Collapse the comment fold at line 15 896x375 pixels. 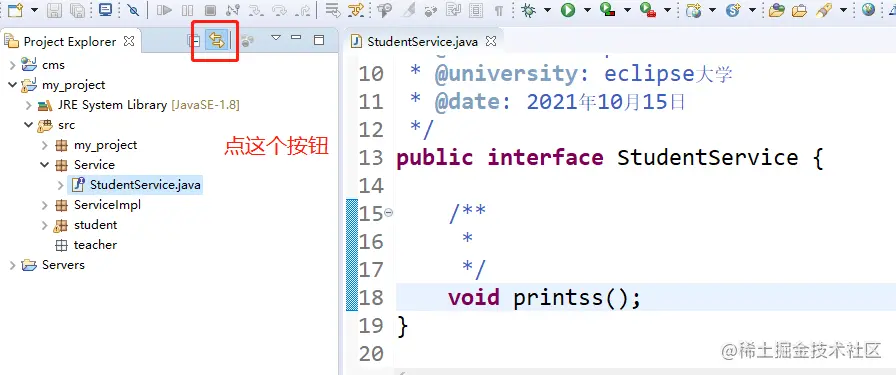pos(389,213)
